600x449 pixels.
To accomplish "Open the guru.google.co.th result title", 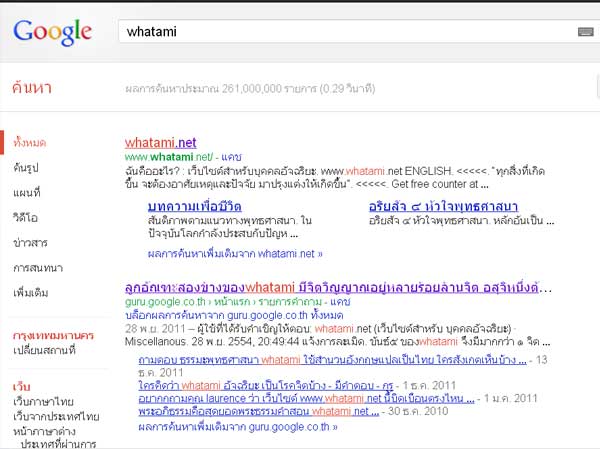I will click(x=338, y=287).
